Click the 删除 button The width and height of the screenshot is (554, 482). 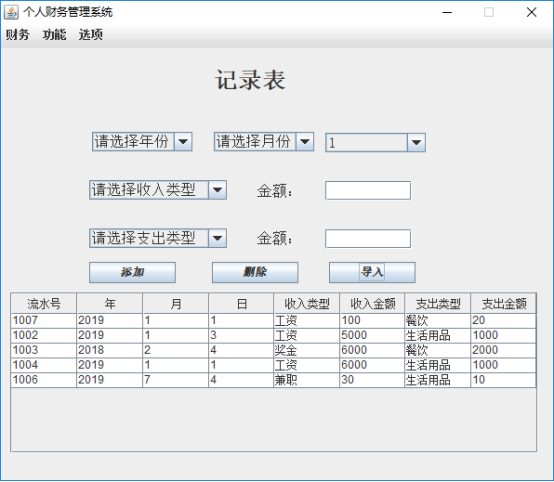pyautogui.click(x=255, y=272)
